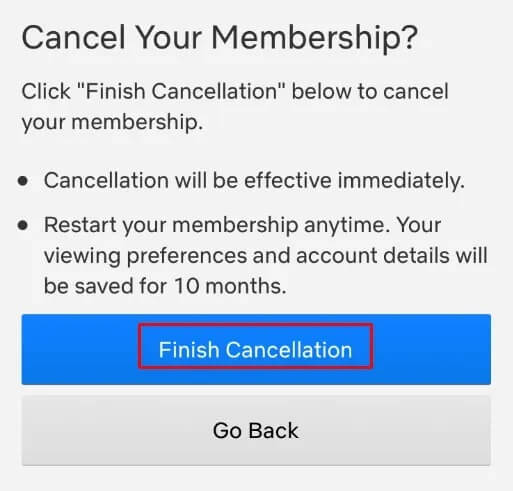Select 'Cancellation will be effective immediately' text
Viewport: 513px width, 491px height.
(254, 181)
